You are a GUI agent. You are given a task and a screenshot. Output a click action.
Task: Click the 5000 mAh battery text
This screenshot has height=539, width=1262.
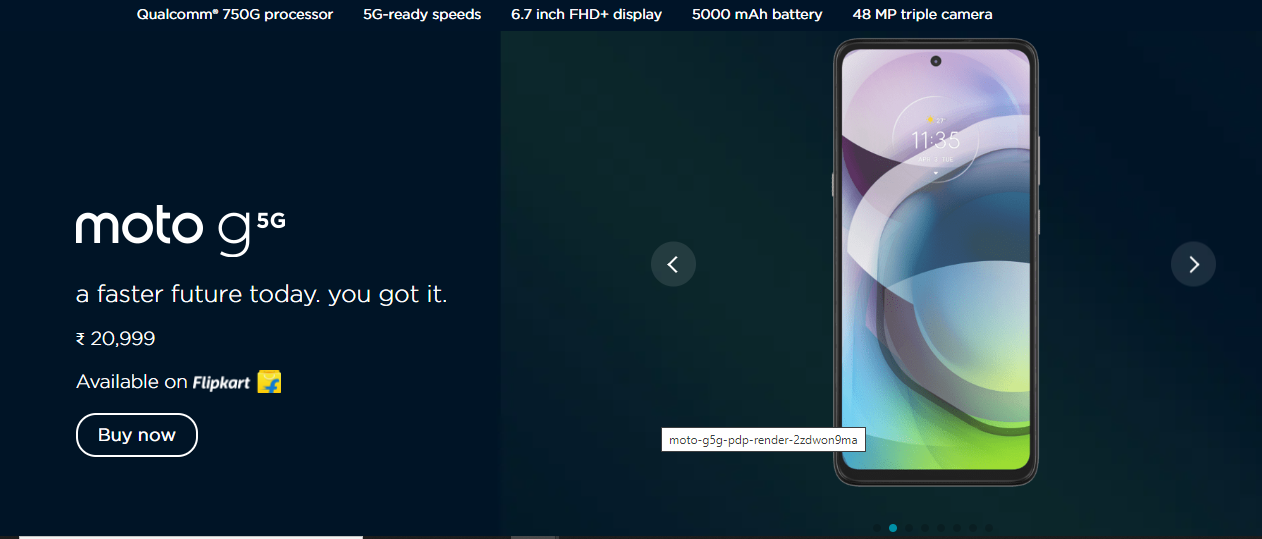click(x=757, y=15)
